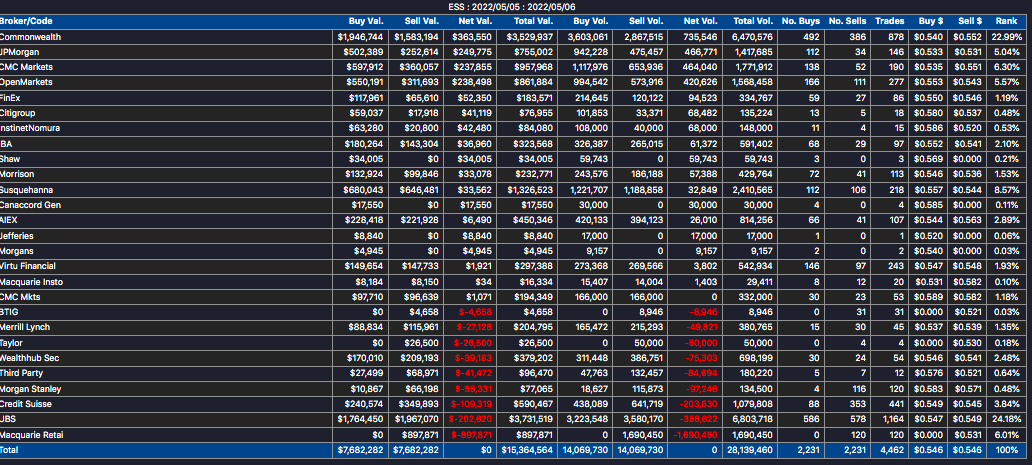Screen dimensions: 1032x465
Task: Click the 28,139,460 total volume cell
Action: (750, 451)
